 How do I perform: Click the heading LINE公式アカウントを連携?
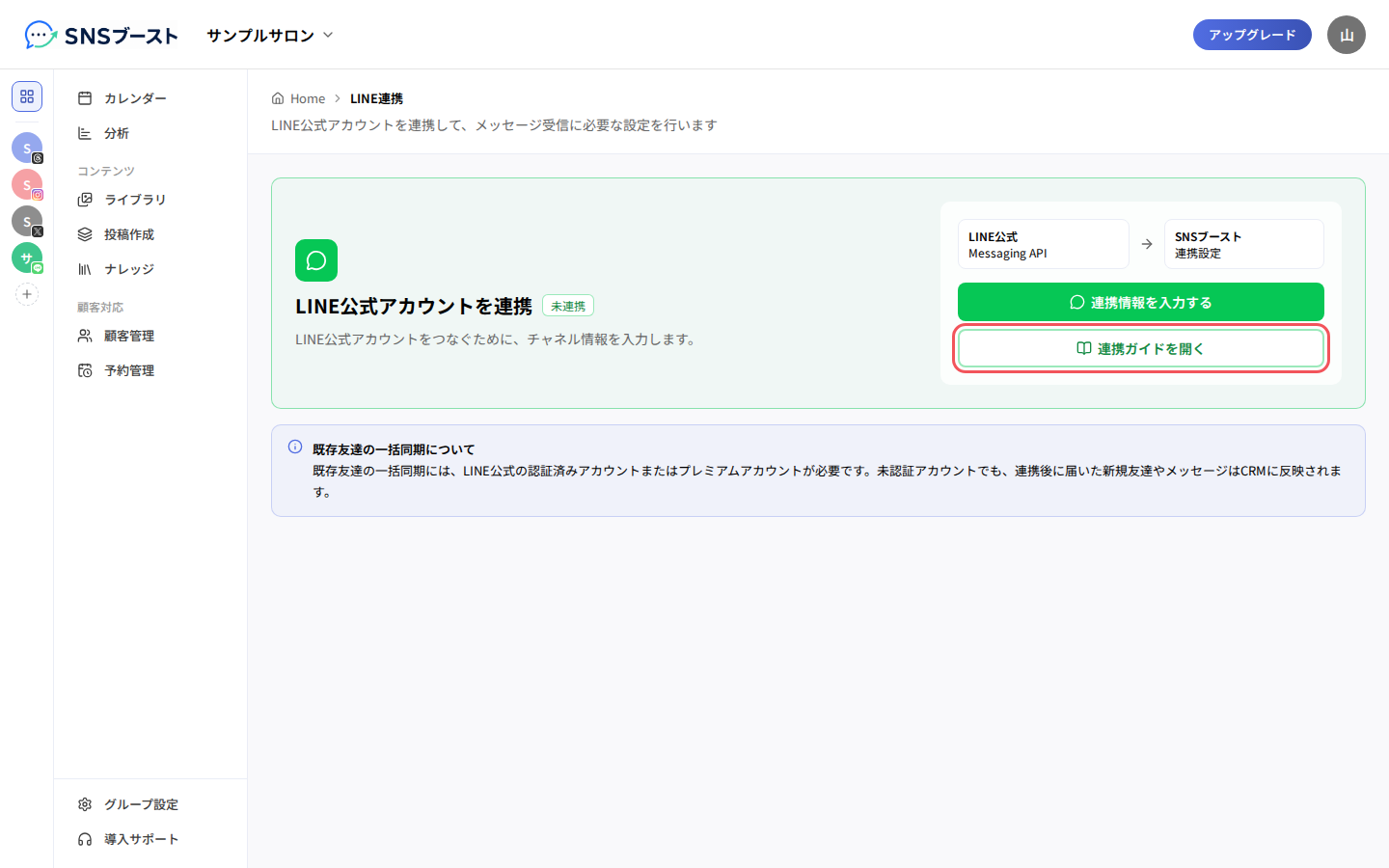coord(414,306)
